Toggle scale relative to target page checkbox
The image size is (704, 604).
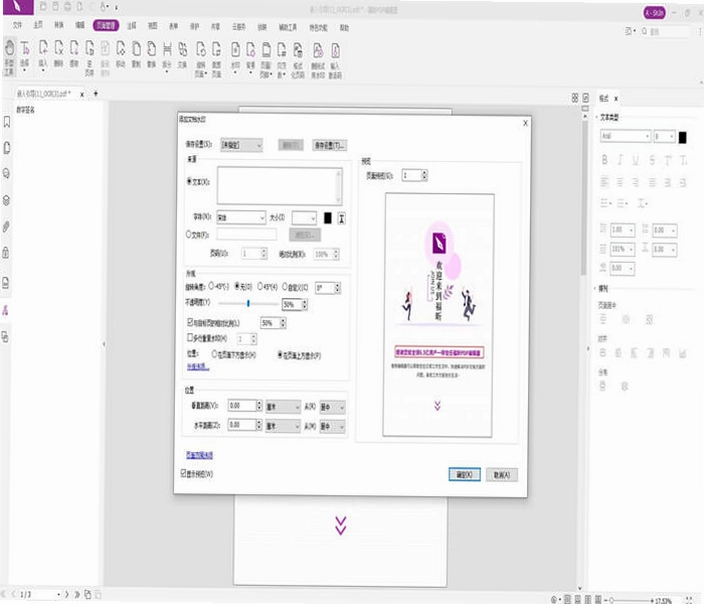coord(190,322)
